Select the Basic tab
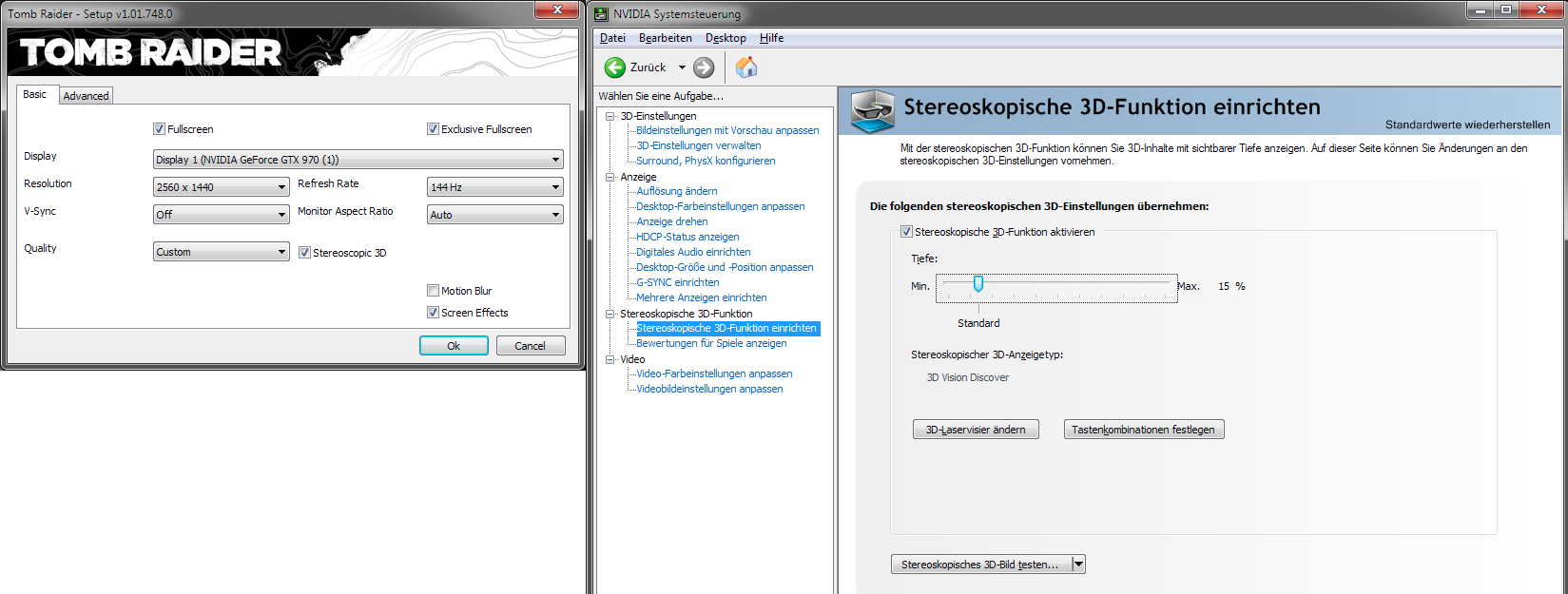 (x=35, y=94)
